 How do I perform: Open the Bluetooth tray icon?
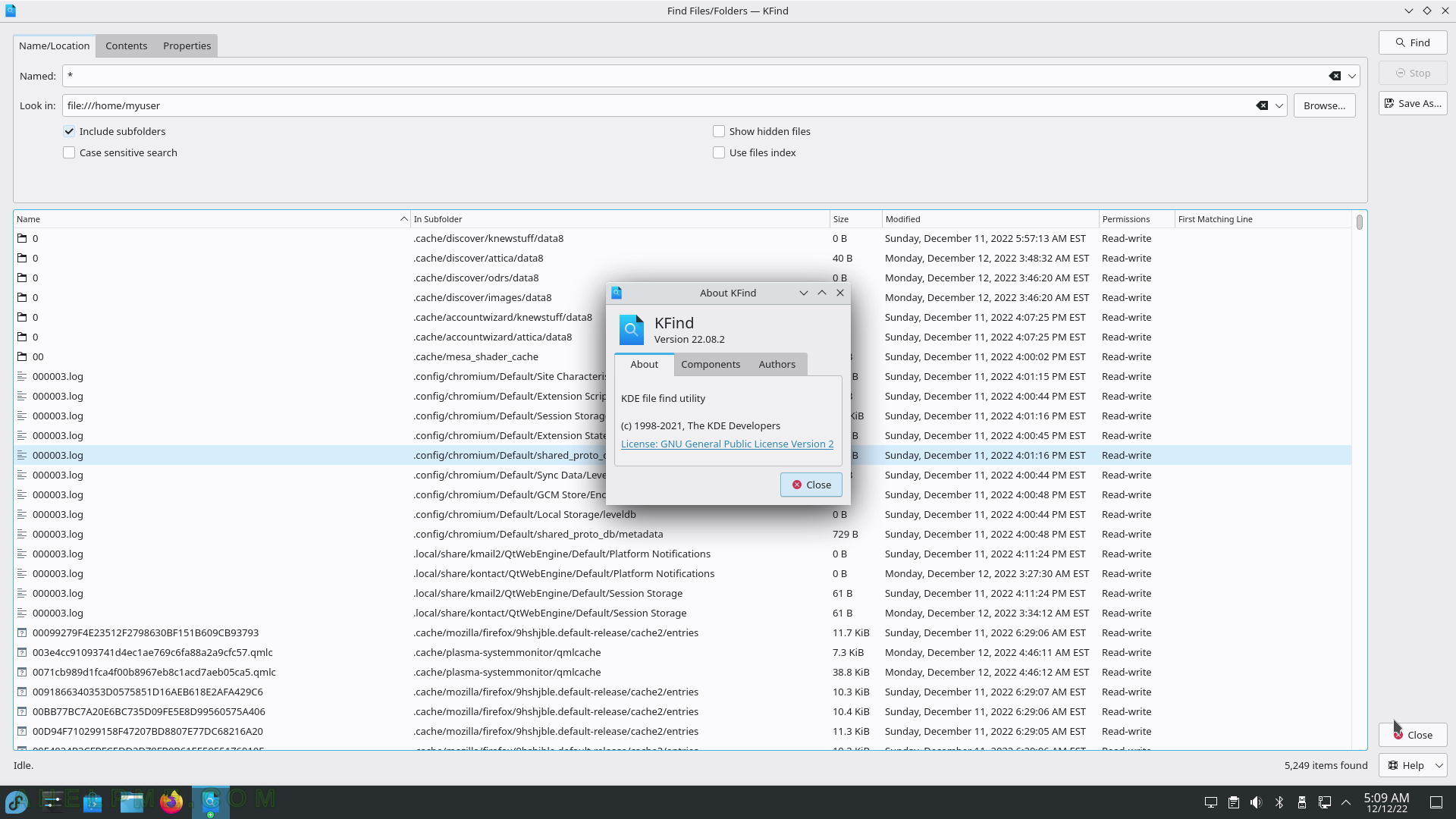coord(1279,802)
